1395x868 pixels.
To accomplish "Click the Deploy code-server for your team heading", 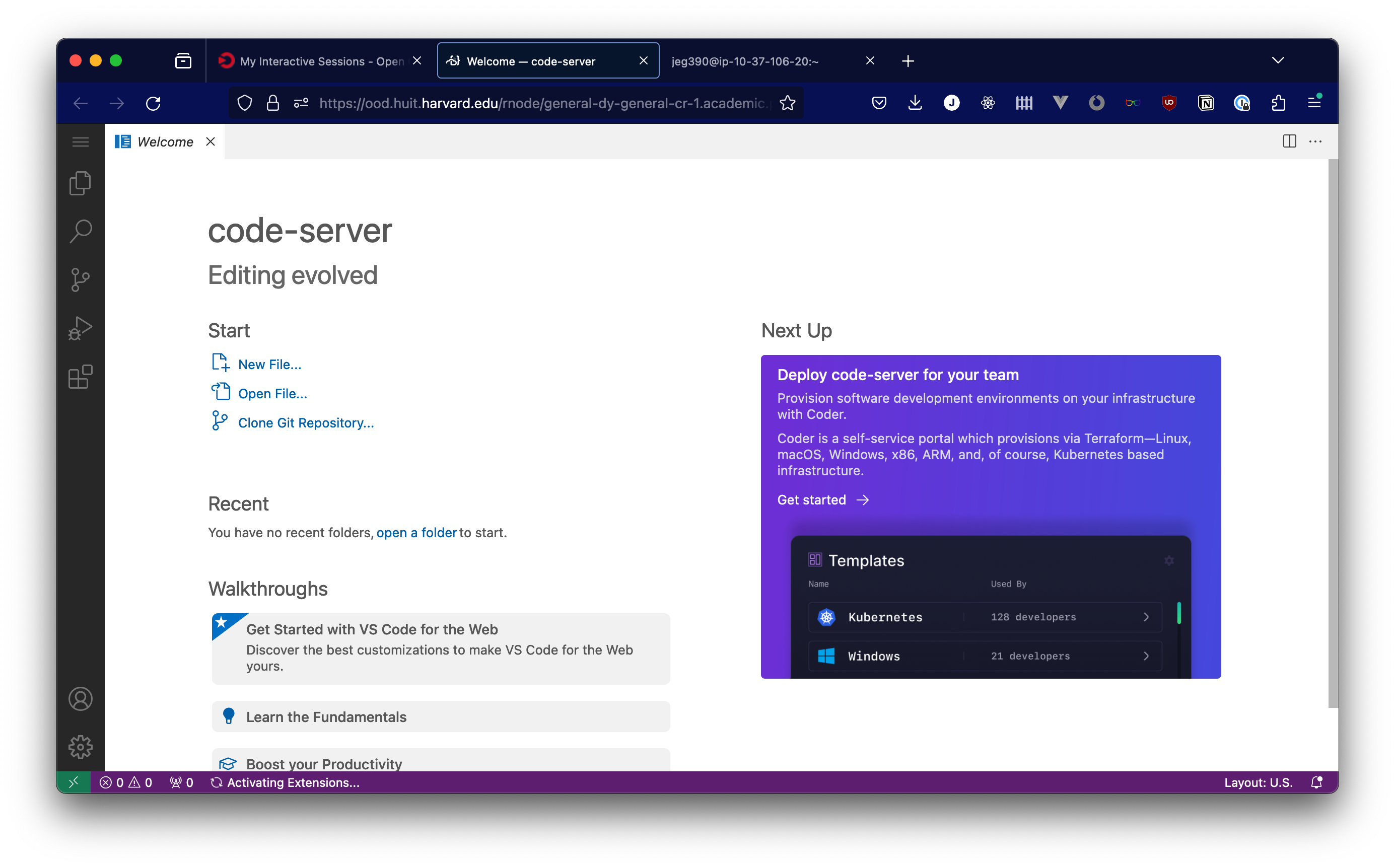I will click(x=898, y=375).
